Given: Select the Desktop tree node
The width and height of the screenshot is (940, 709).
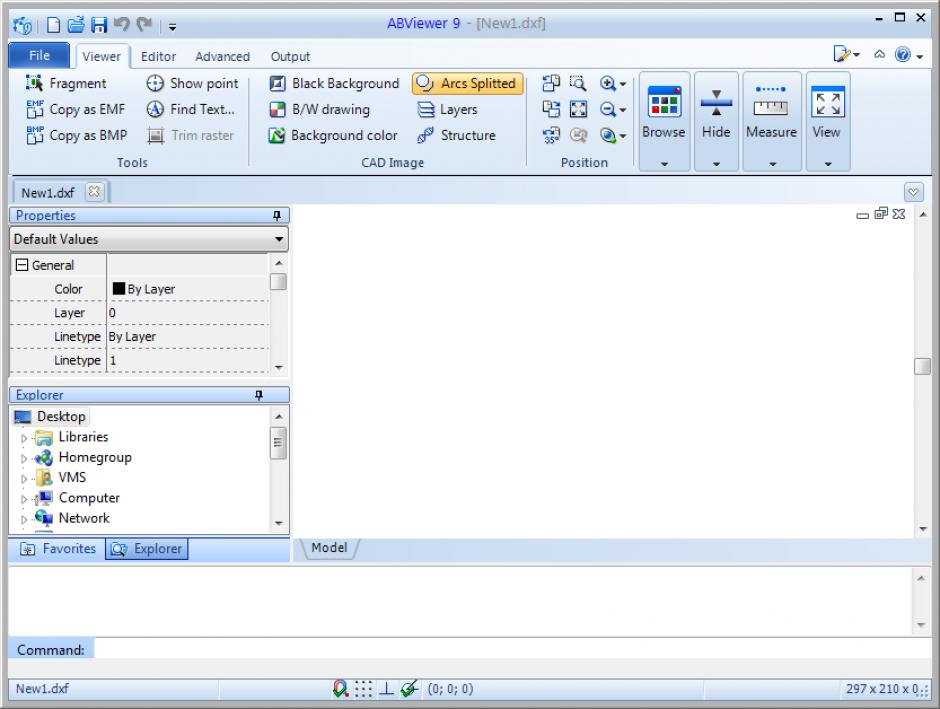Looking at the screenshot, I should pos(50,417).
